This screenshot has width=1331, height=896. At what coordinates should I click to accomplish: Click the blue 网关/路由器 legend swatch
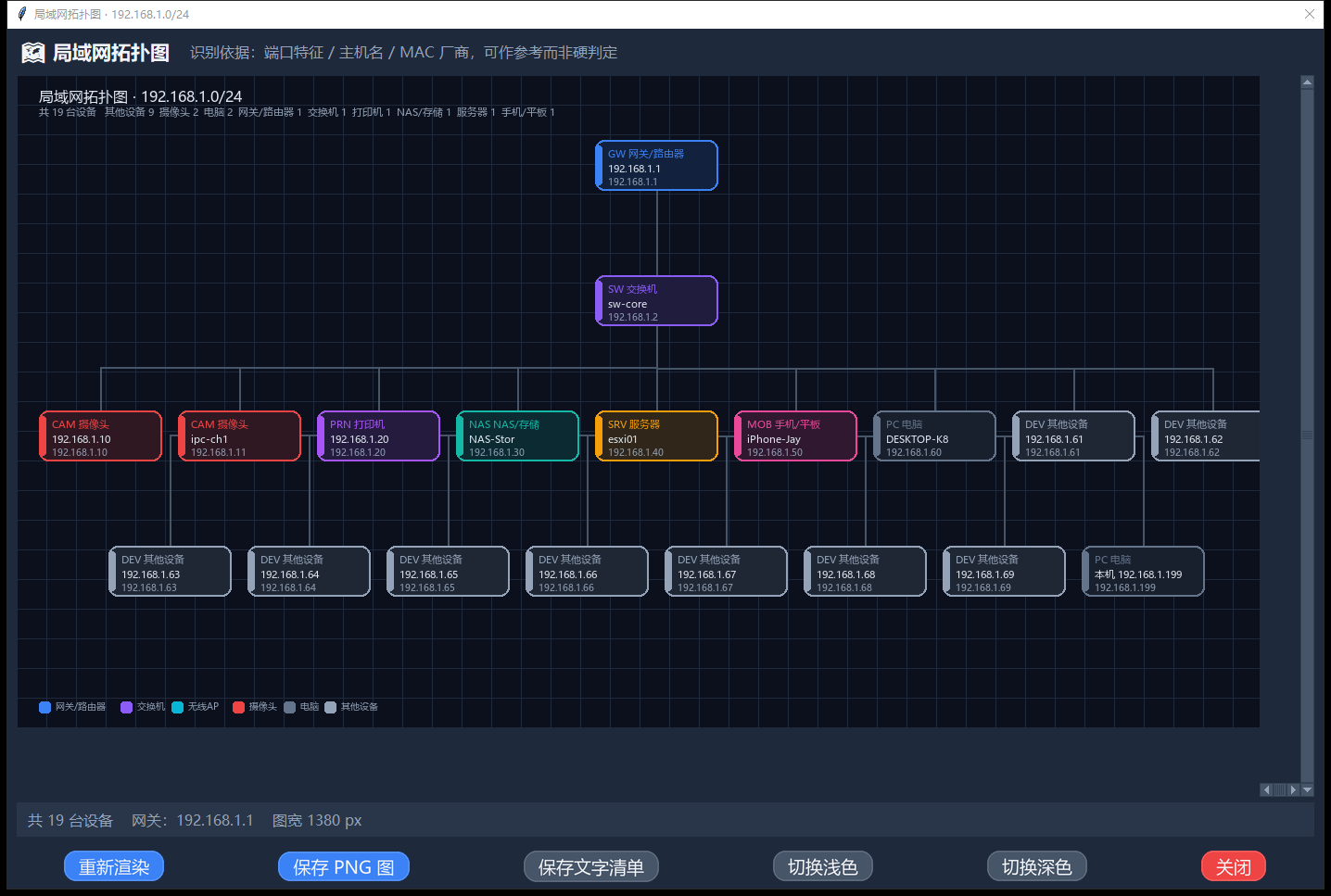[x=44, y=707]
